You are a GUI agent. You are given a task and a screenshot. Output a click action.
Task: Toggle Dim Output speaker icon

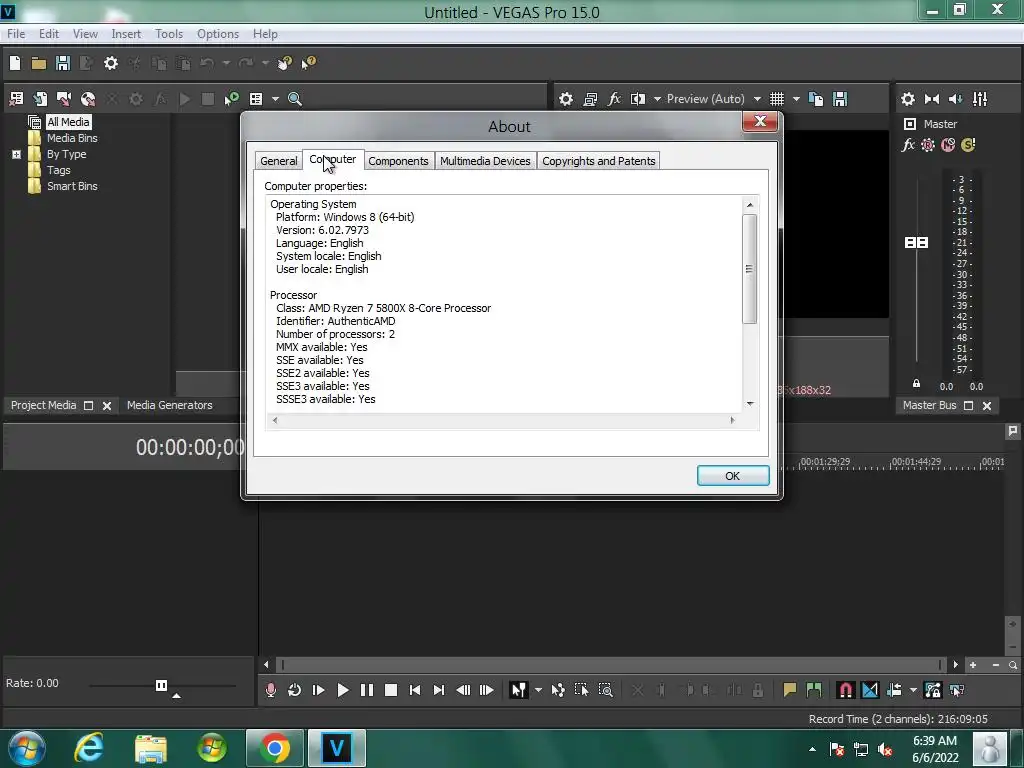coord(955,99)
